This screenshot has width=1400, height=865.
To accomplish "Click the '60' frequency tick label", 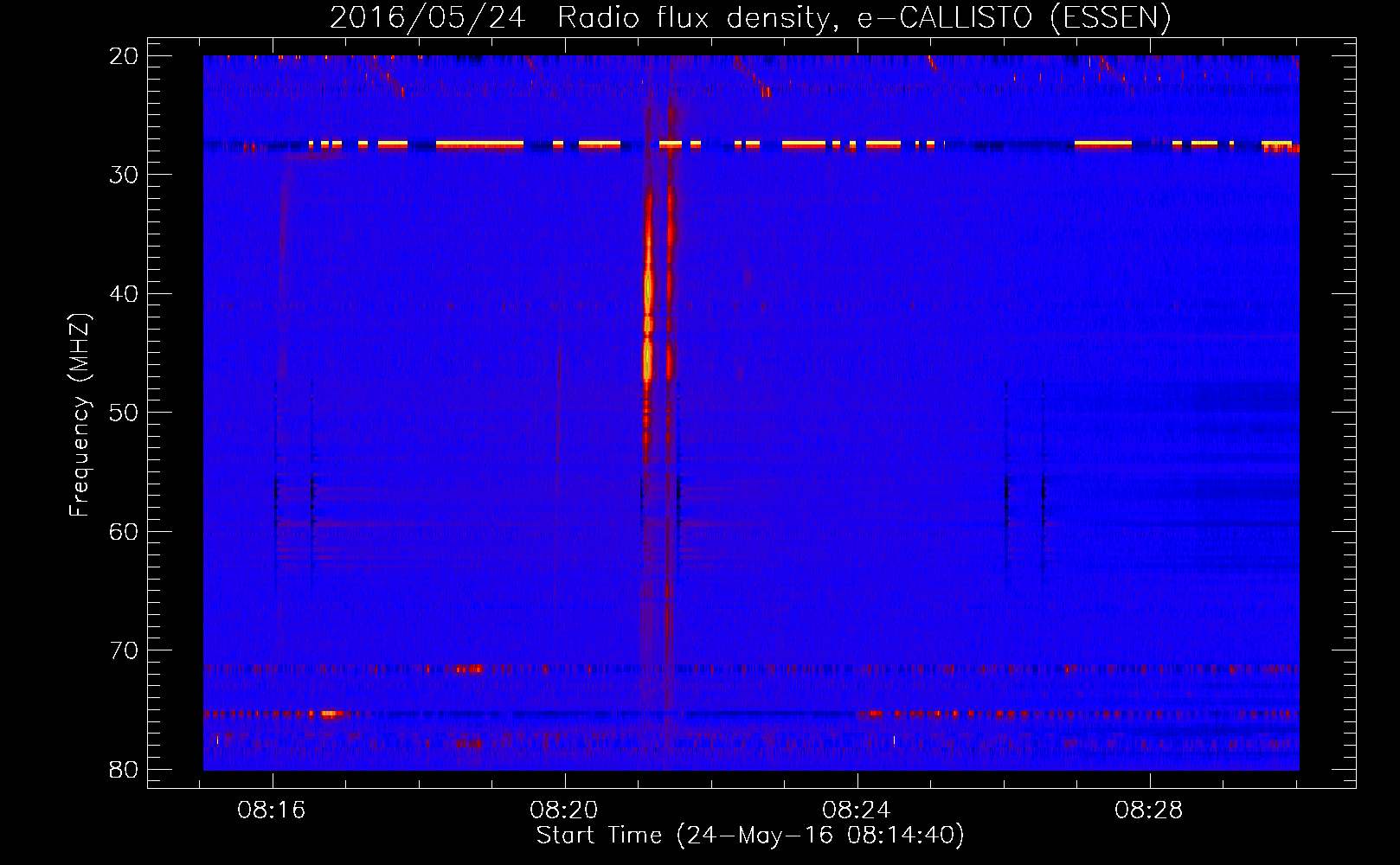I will [x=125, y=531].
